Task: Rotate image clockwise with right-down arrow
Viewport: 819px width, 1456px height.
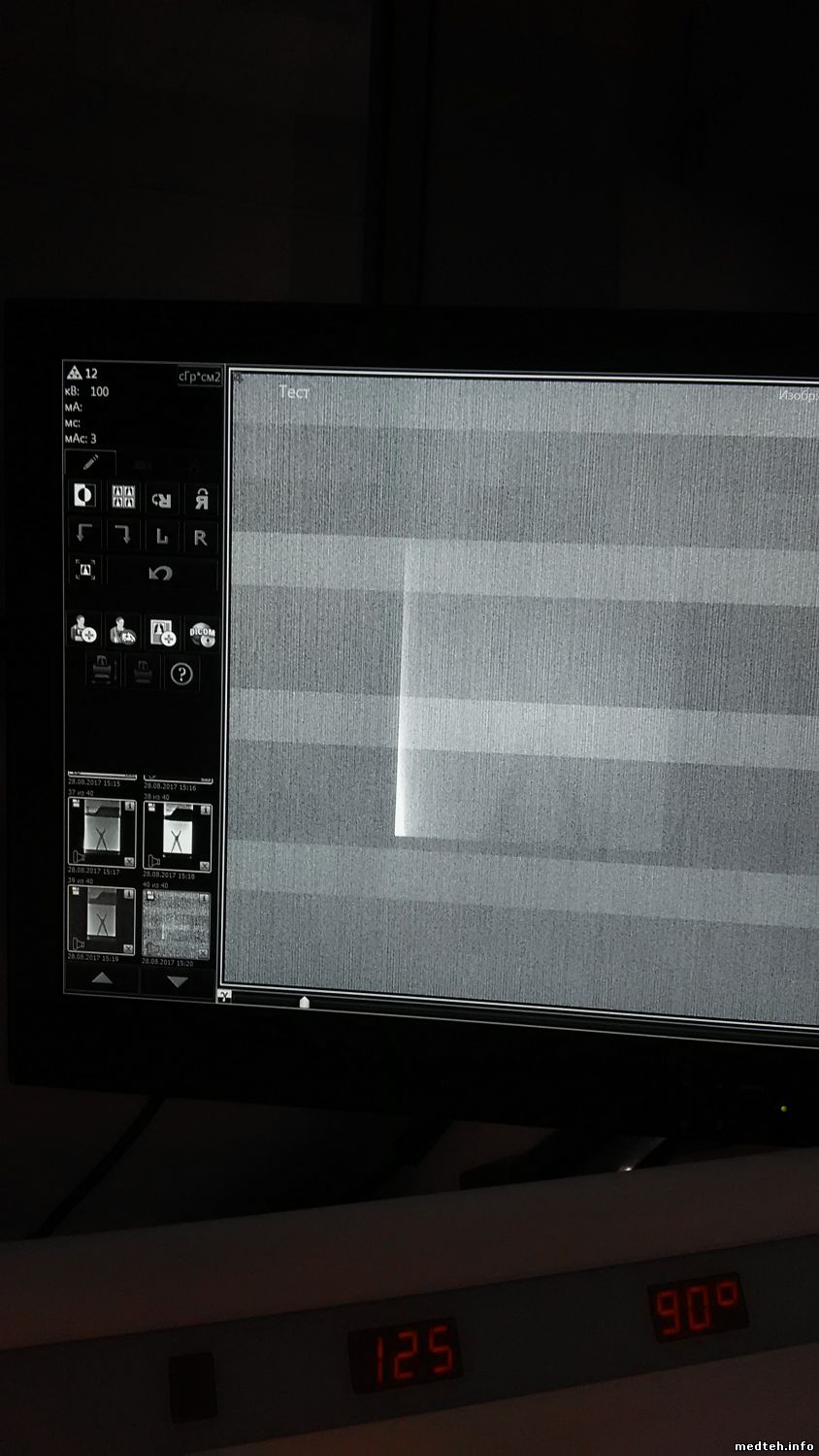Action: click(x=123, y=536)
